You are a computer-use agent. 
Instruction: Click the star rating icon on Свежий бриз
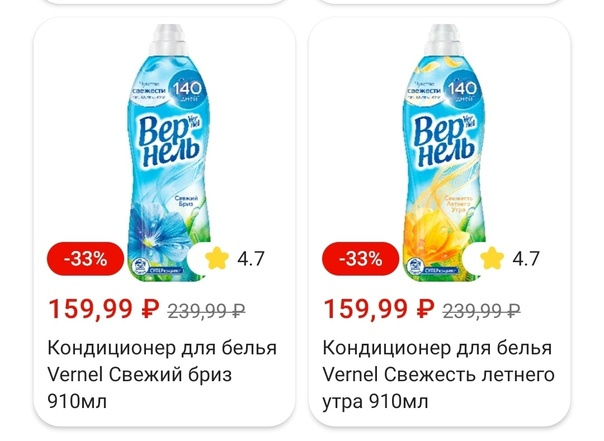[x=217, y=258]
